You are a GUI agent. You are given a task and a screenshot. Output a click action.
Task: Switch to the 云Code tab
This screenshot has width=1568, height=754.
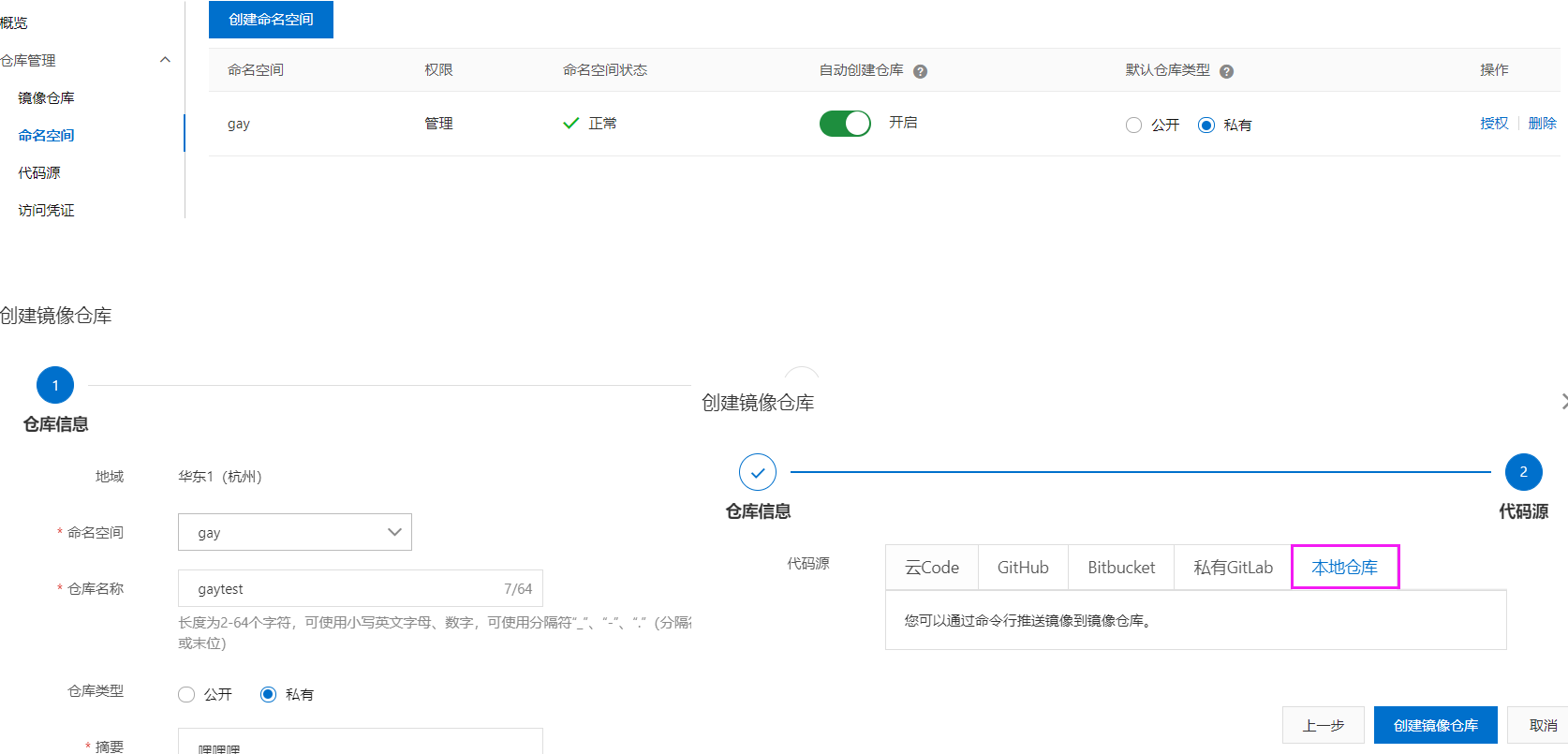932,568
